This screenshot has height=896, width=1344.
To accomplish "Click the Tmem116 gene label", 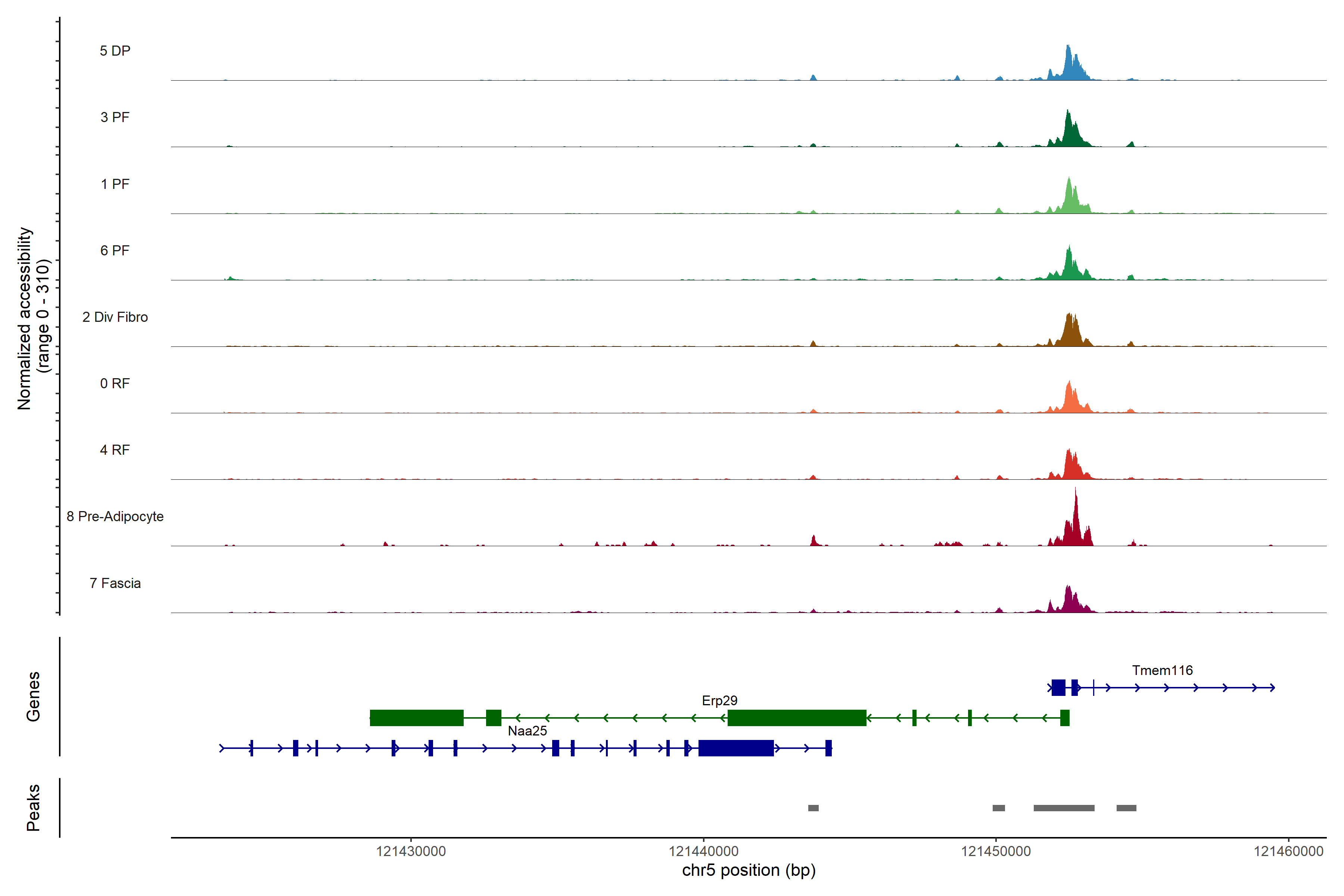I will [1162, 670].
